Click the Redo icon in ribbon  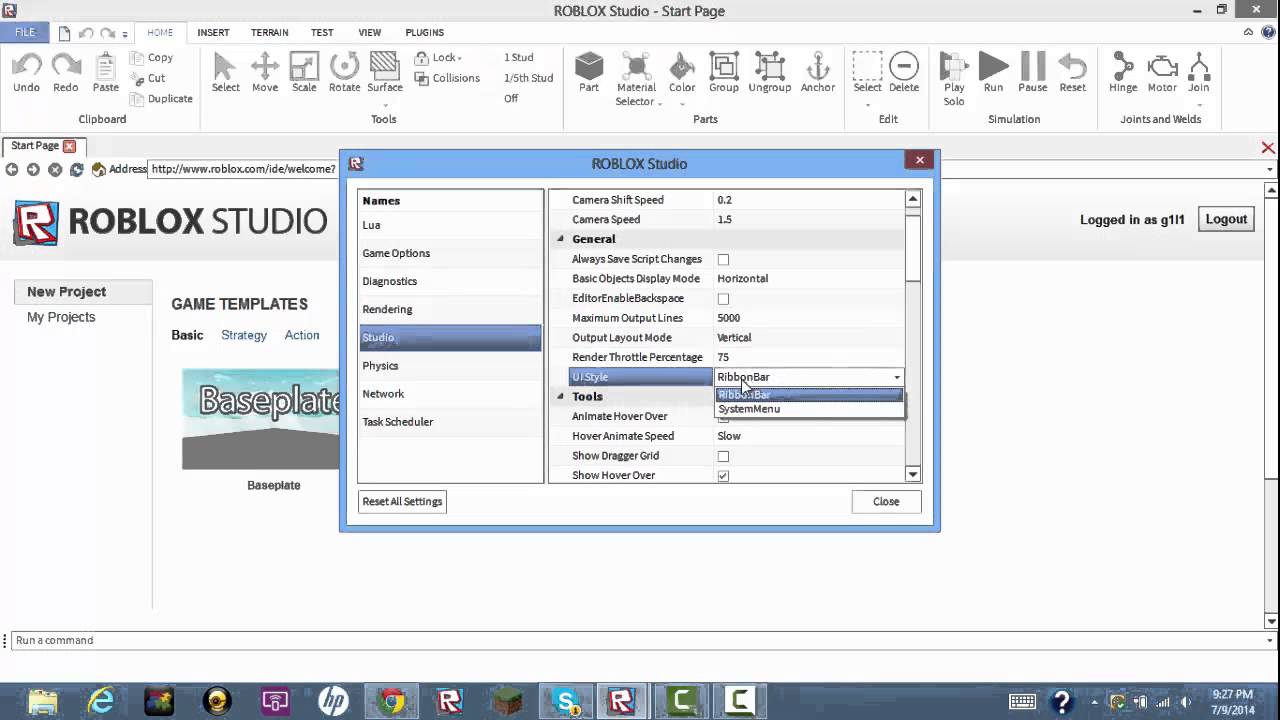(66, 67)
